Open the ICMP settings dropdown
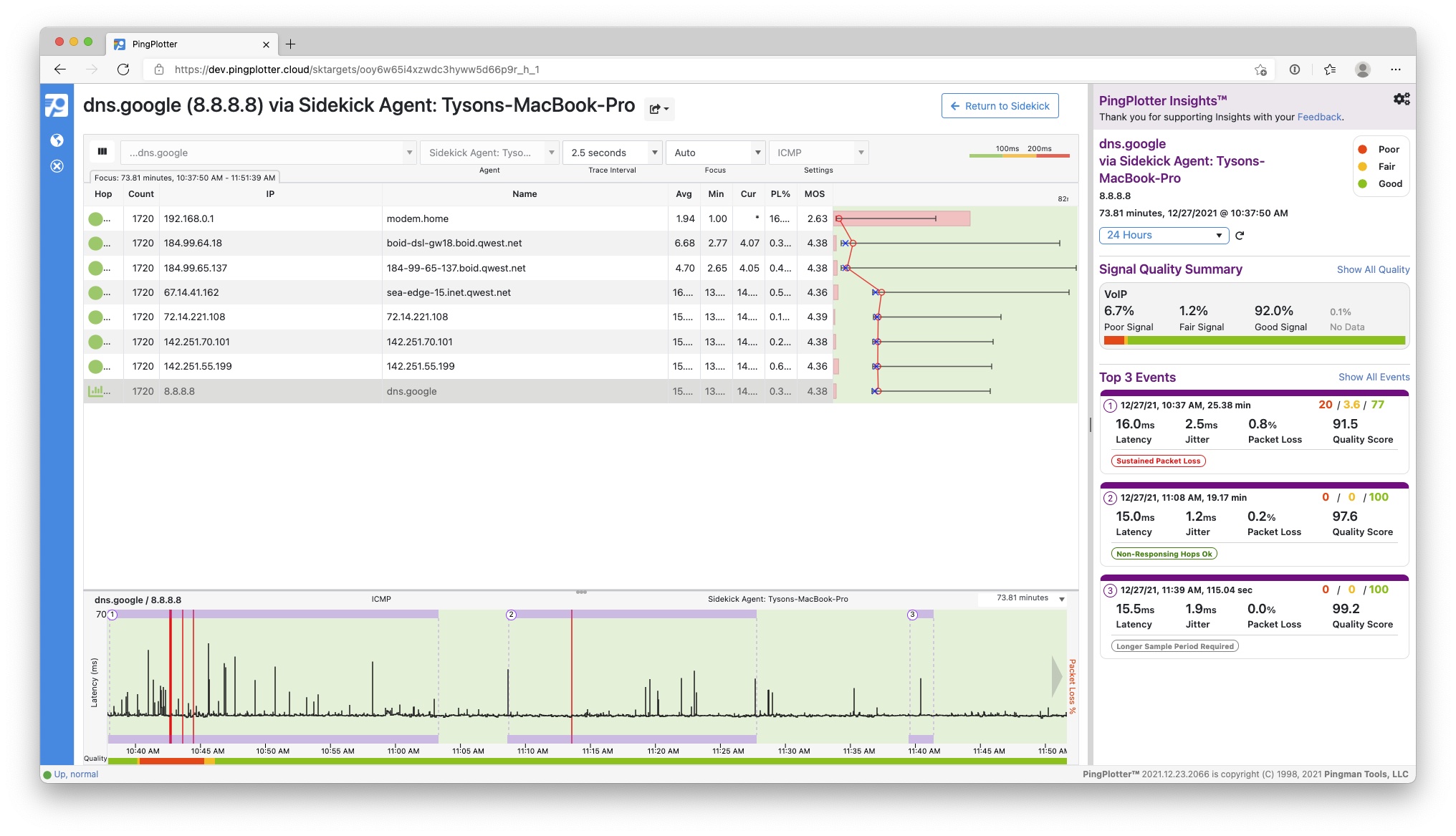1456x836 pixels. click(818, 153)
